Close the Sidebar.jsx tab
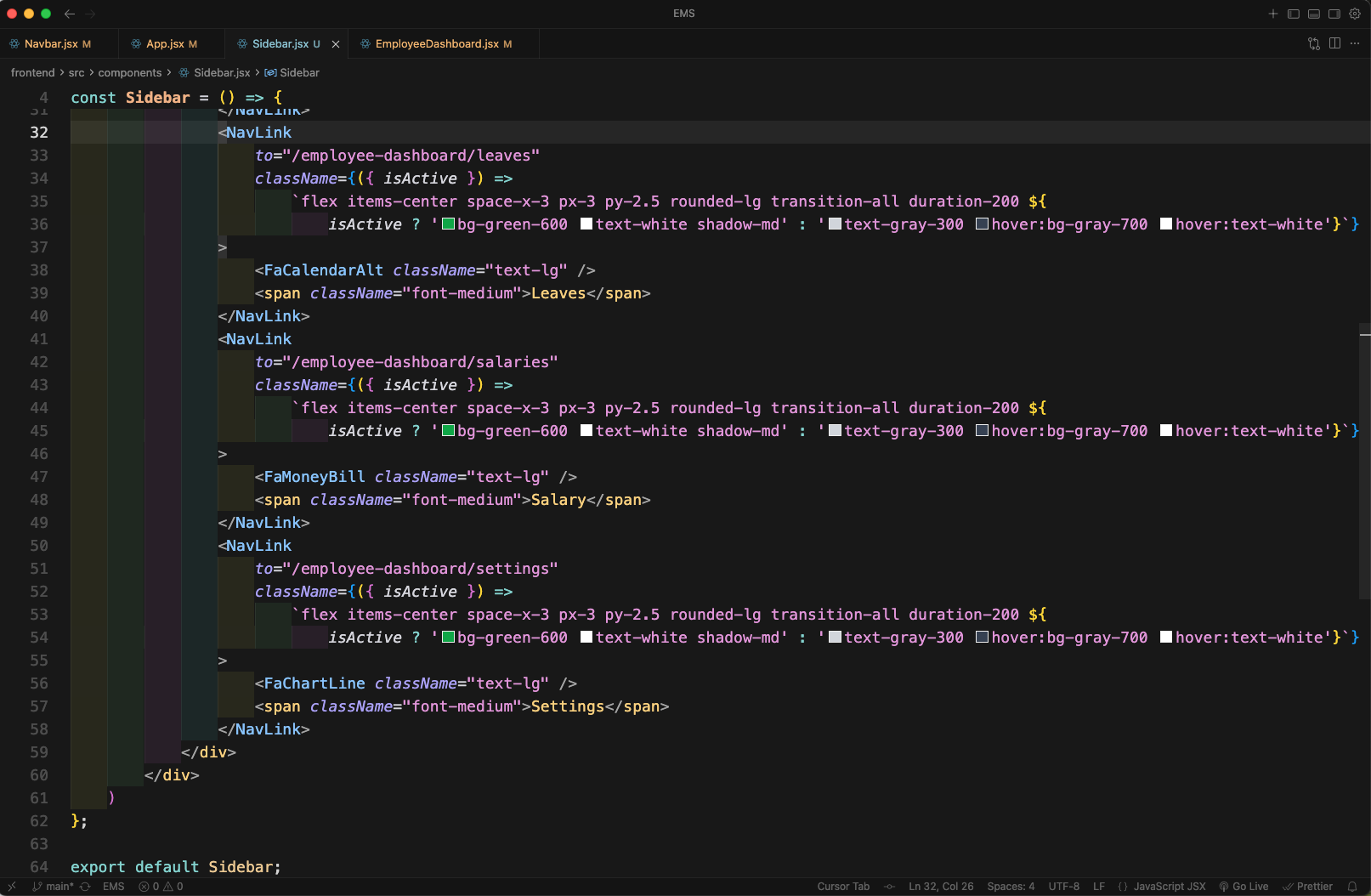Viewport: 1371px width, 896px height. (336, 44)
